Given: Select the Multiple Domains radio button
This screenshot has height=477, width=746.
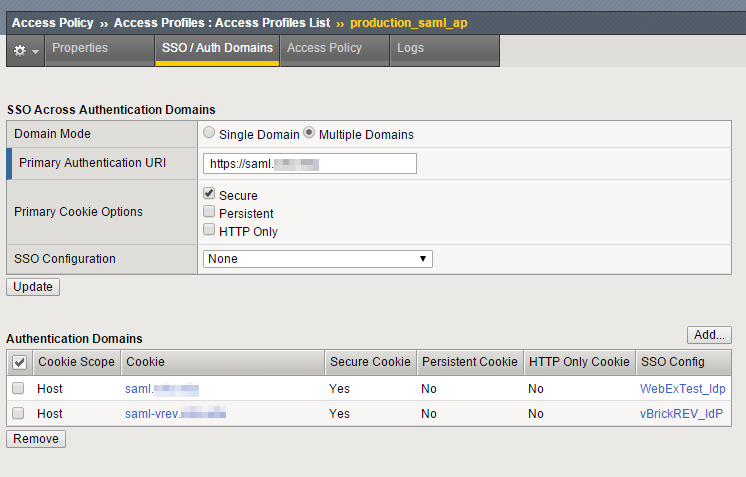Looking at the screenshot, I should (310, 133).
